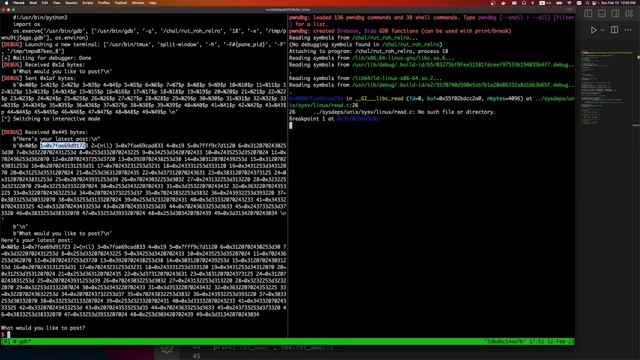Screen dimensions: 640x360
Task: Open the date and time in menu bar
Action: (618, 3)
